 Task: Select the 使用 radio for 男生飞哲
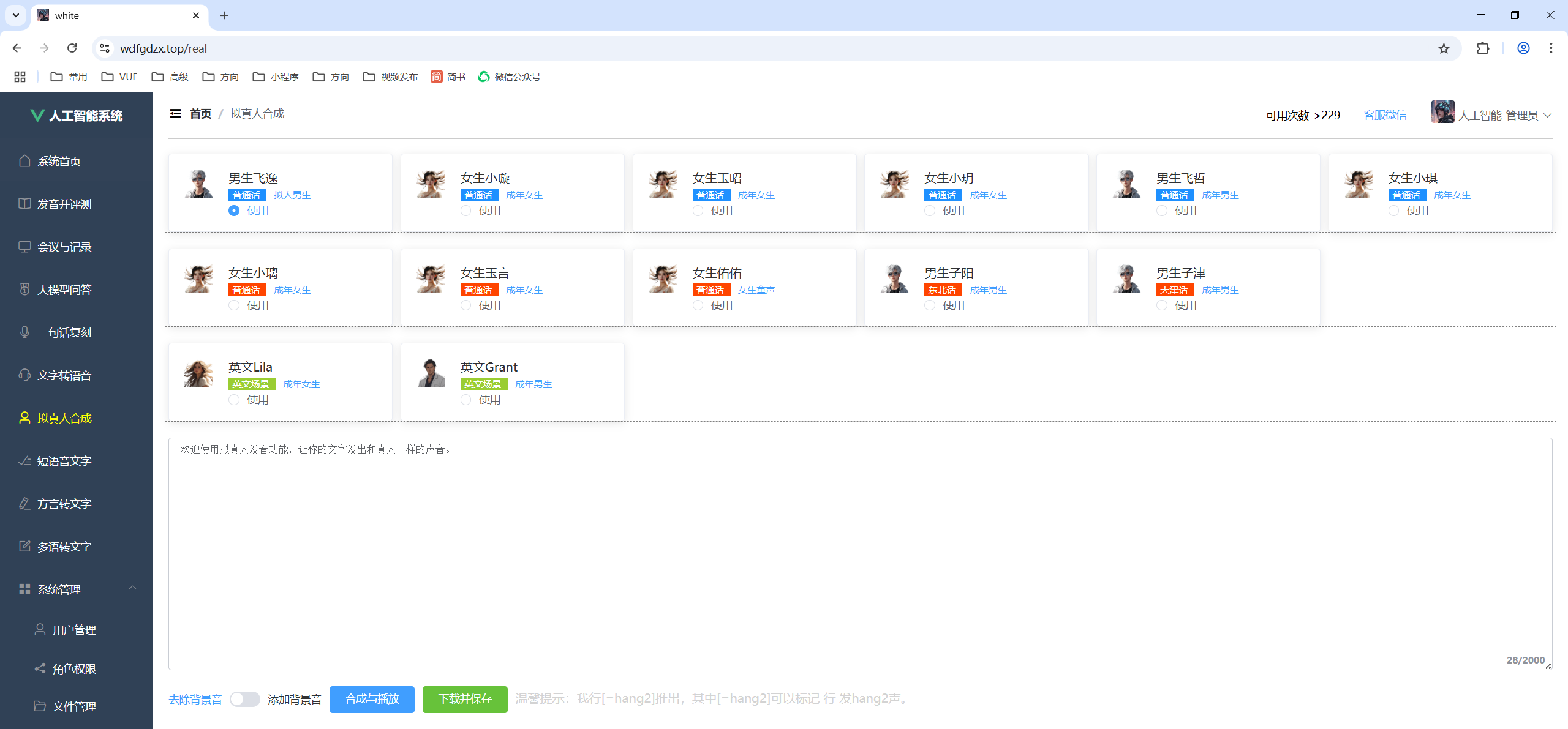(1162, 211)
